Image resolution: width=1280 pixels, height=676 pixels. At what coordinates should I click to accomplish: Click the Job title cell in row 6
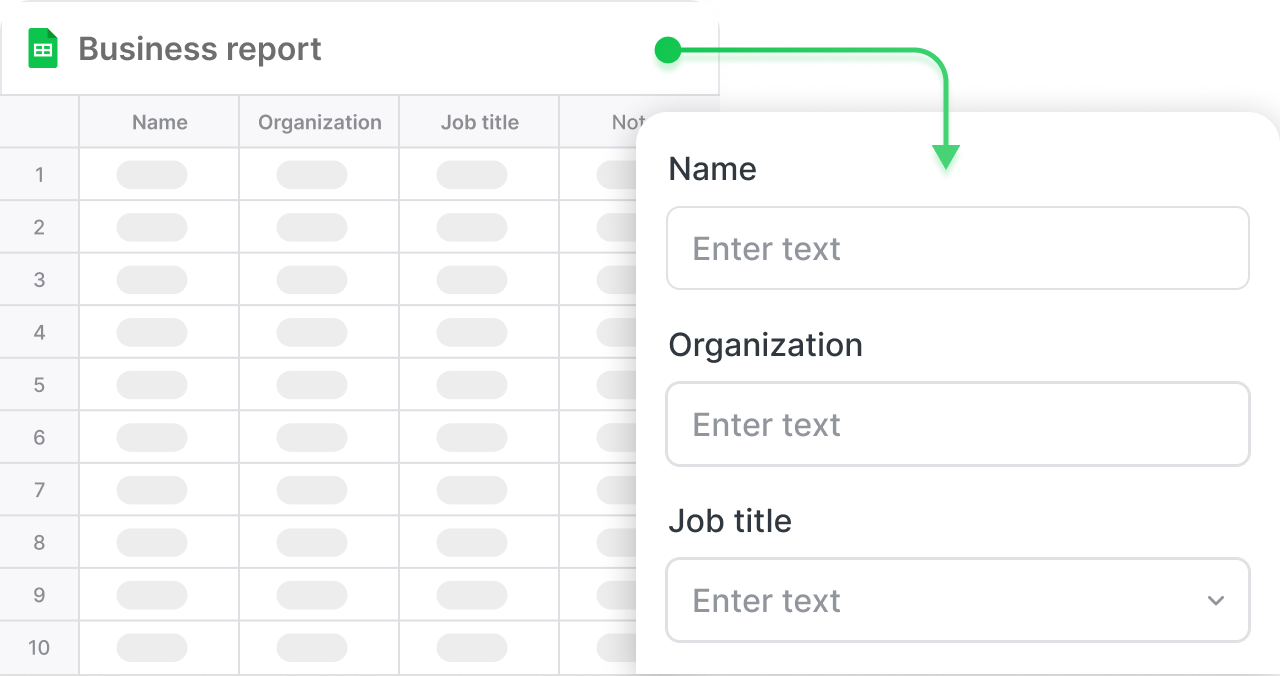[479, 437]
